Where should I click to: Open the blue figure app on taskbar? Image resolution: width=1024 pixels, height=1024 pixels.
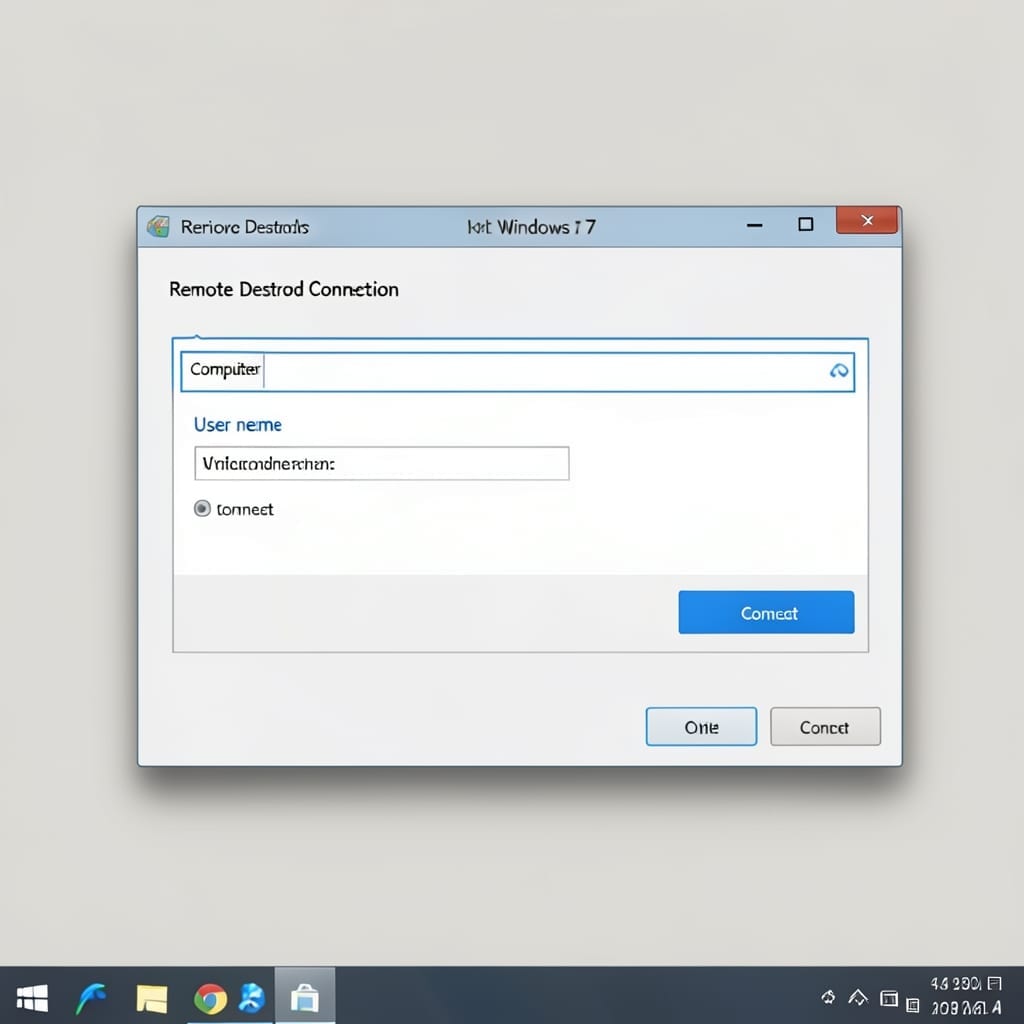(252, 998)
